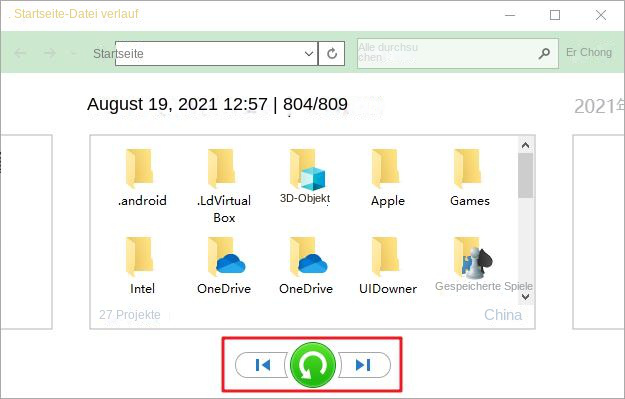This screenshot has height=399, width=625.
Task: Select the previous version panel on the left
Action: pyautogui.click(x=26, y=232)
